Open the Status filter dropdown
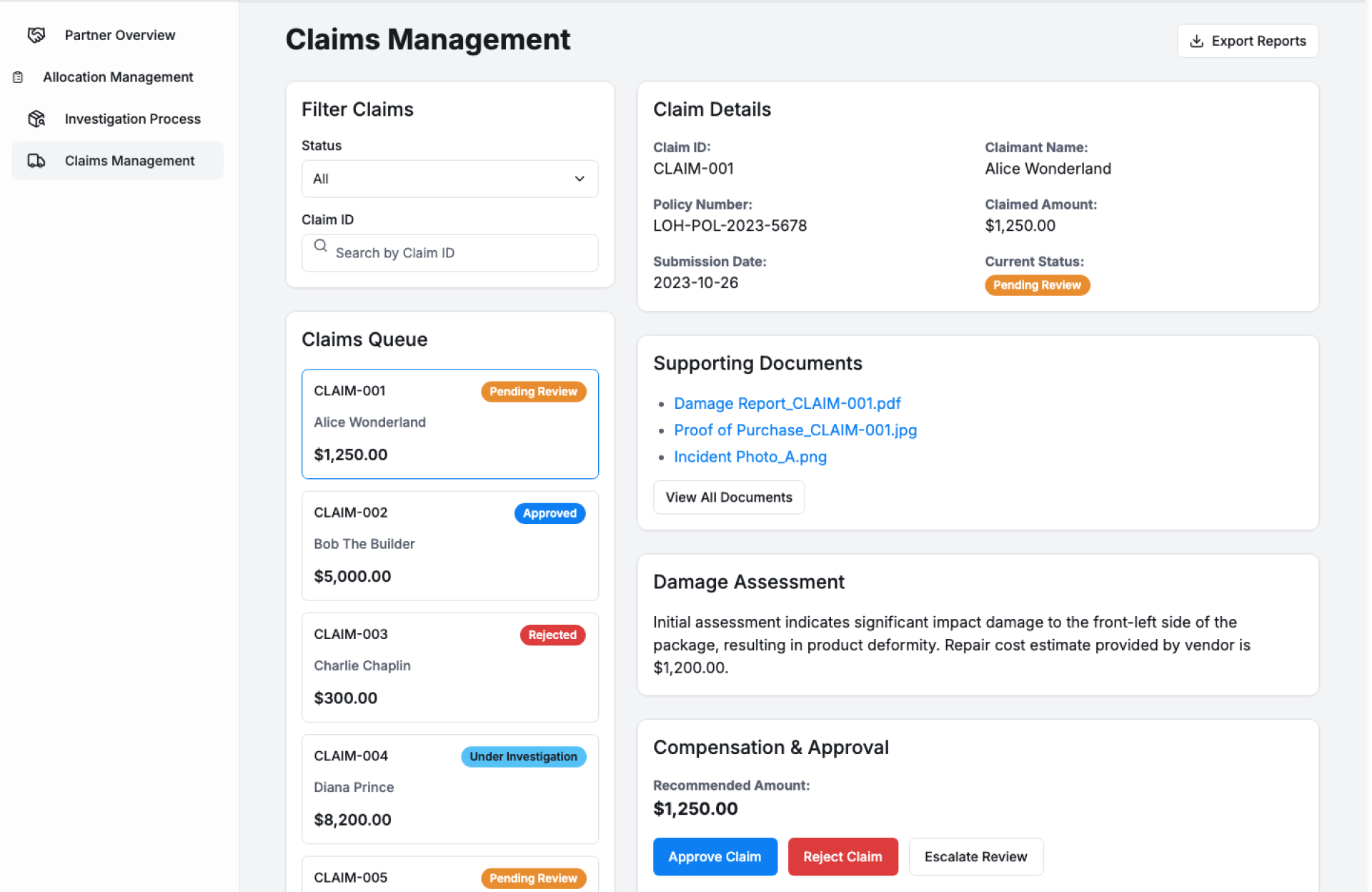 coord(449,179)
